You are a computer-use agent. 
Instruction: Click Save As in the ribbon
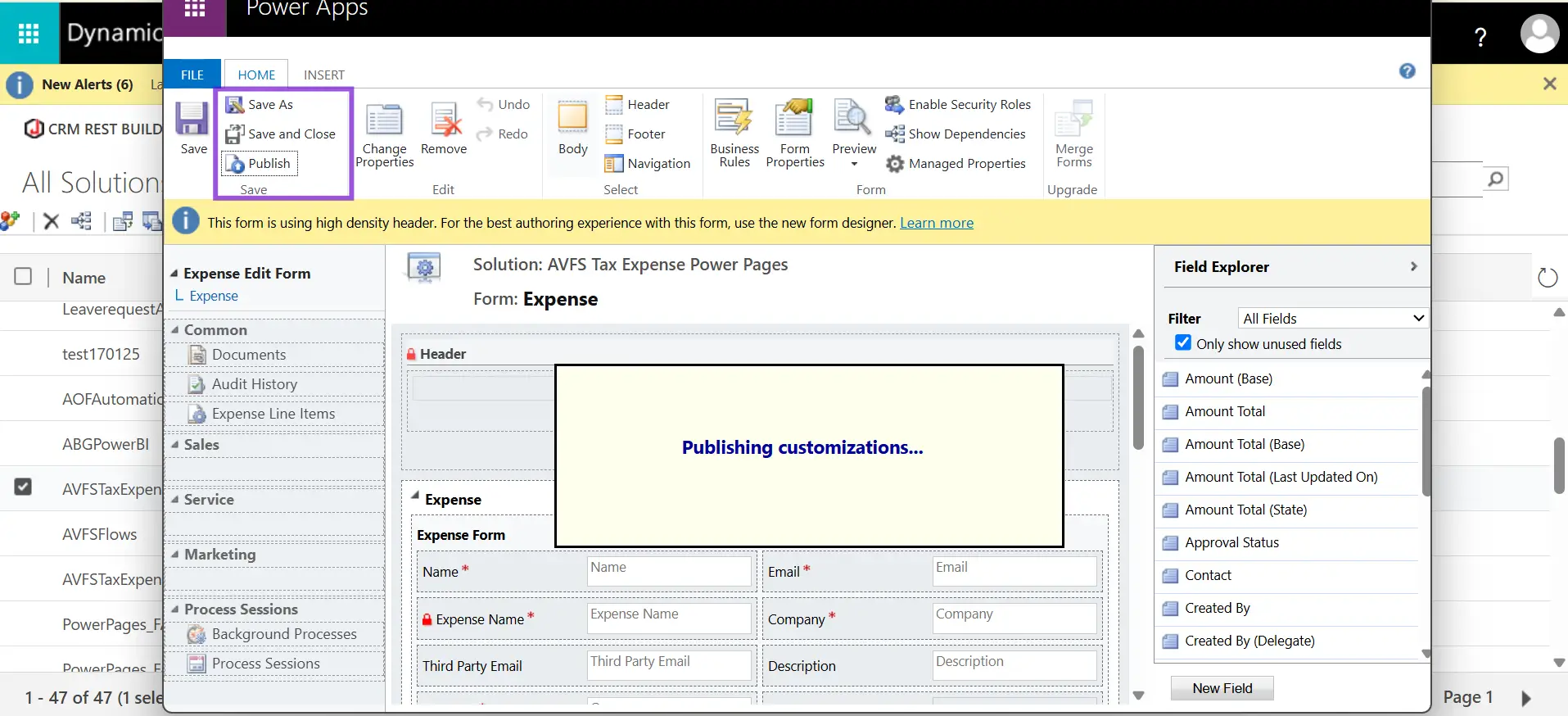click(260, 105)
